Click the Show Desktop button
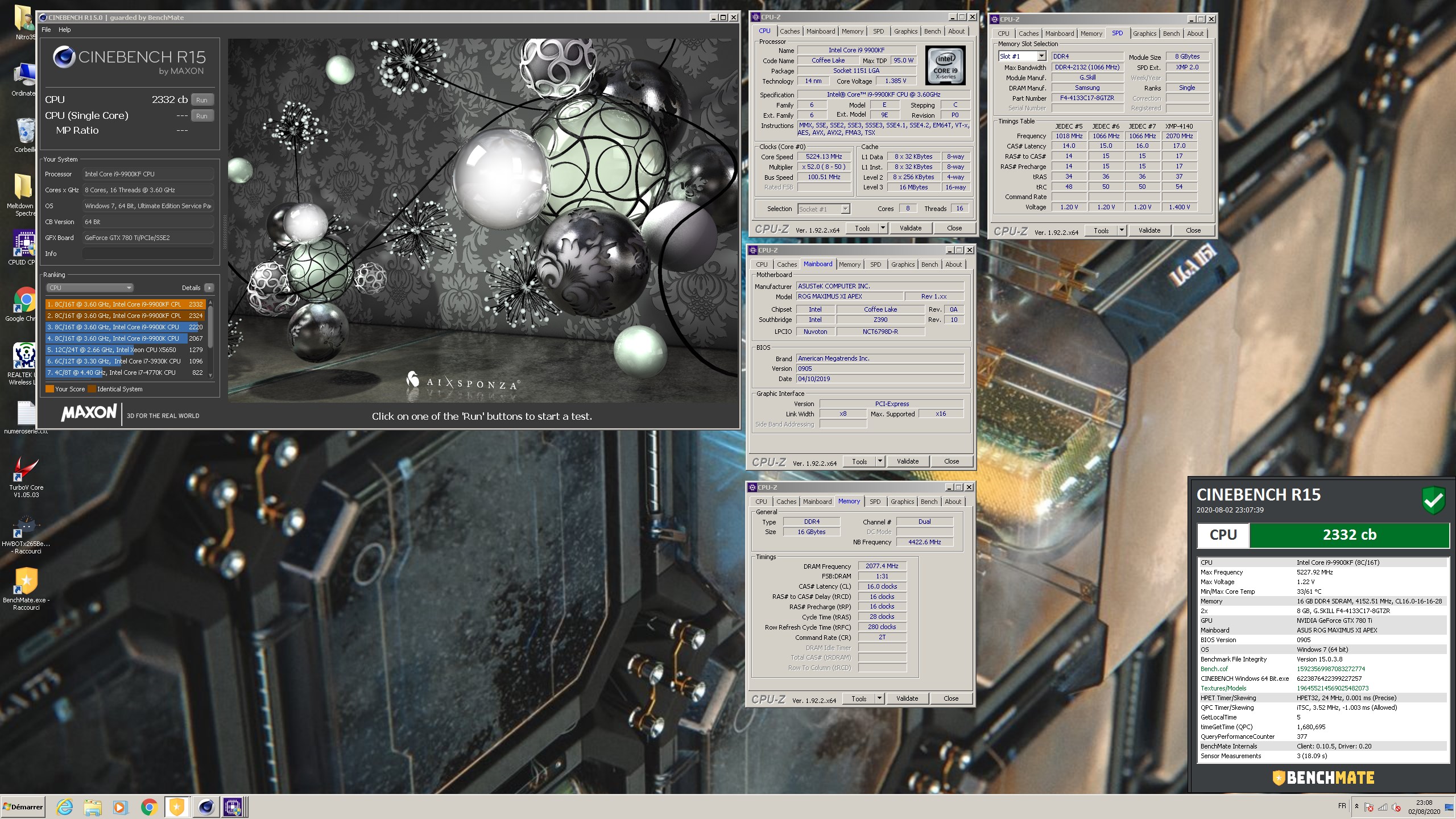Viewport: 1456px width, 819px height. coord(1450,807)
